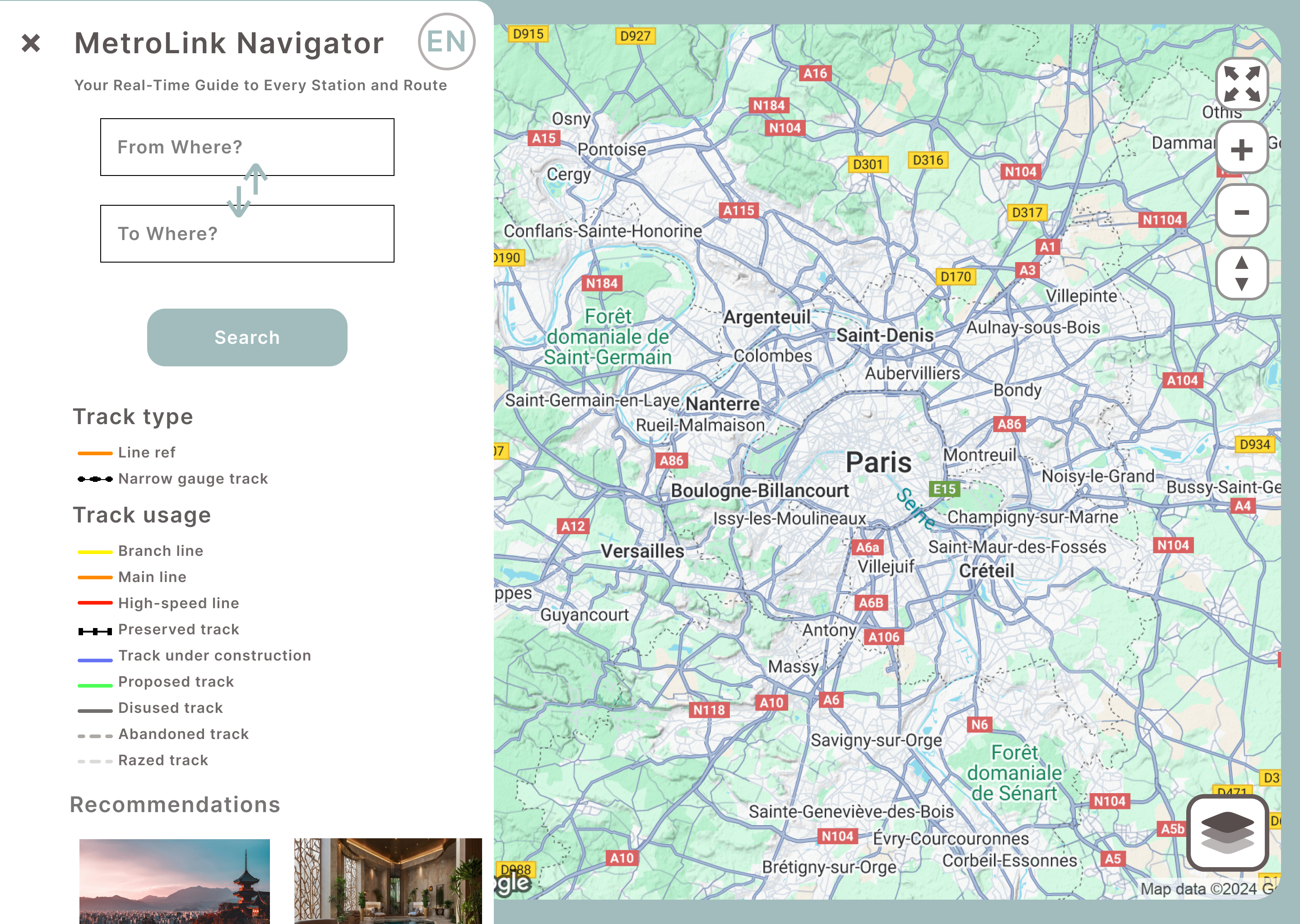Viewport: 1300px width, 924px height.
Task: Select the Main line legend entry
Action: point(131,577)
